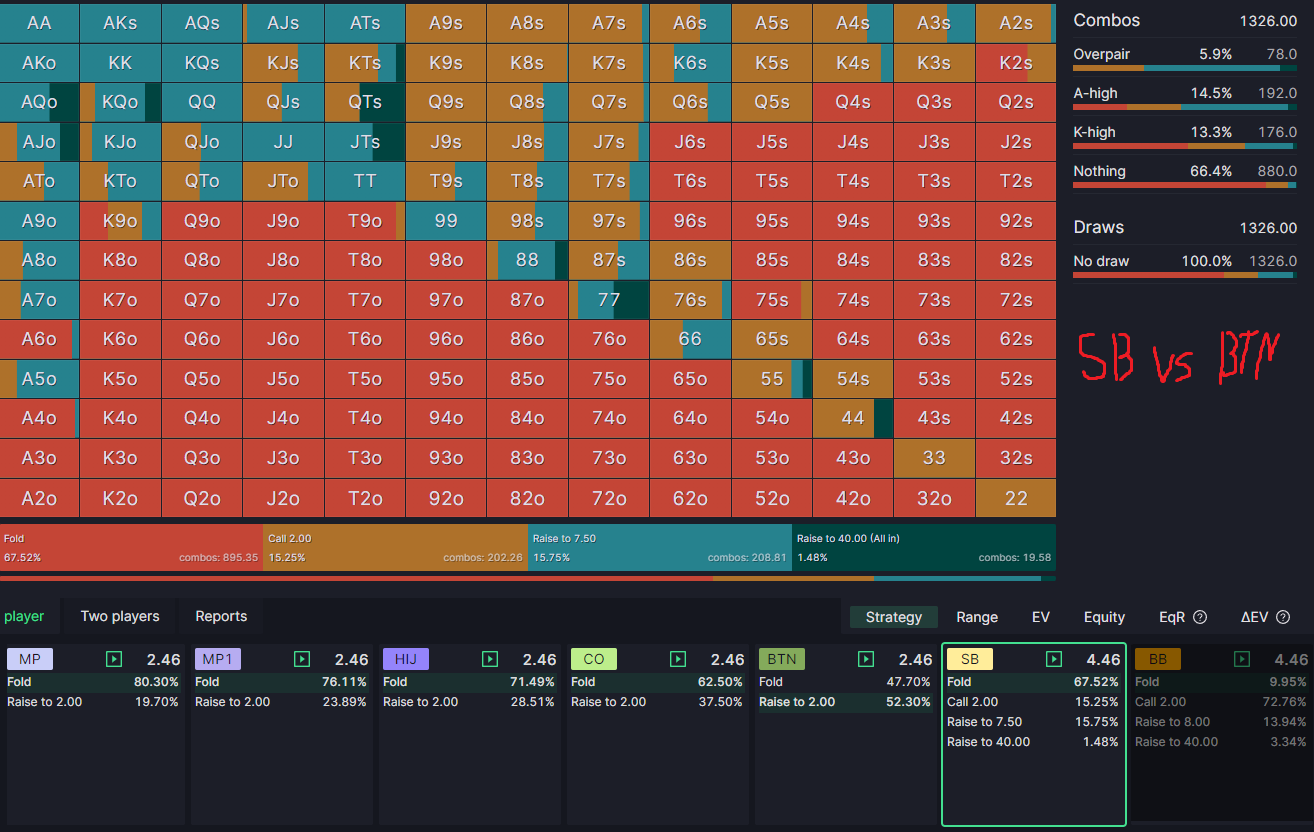The image size is (1314, 832).
Task: Click the KK hand cell
Action: pos(120,63)
